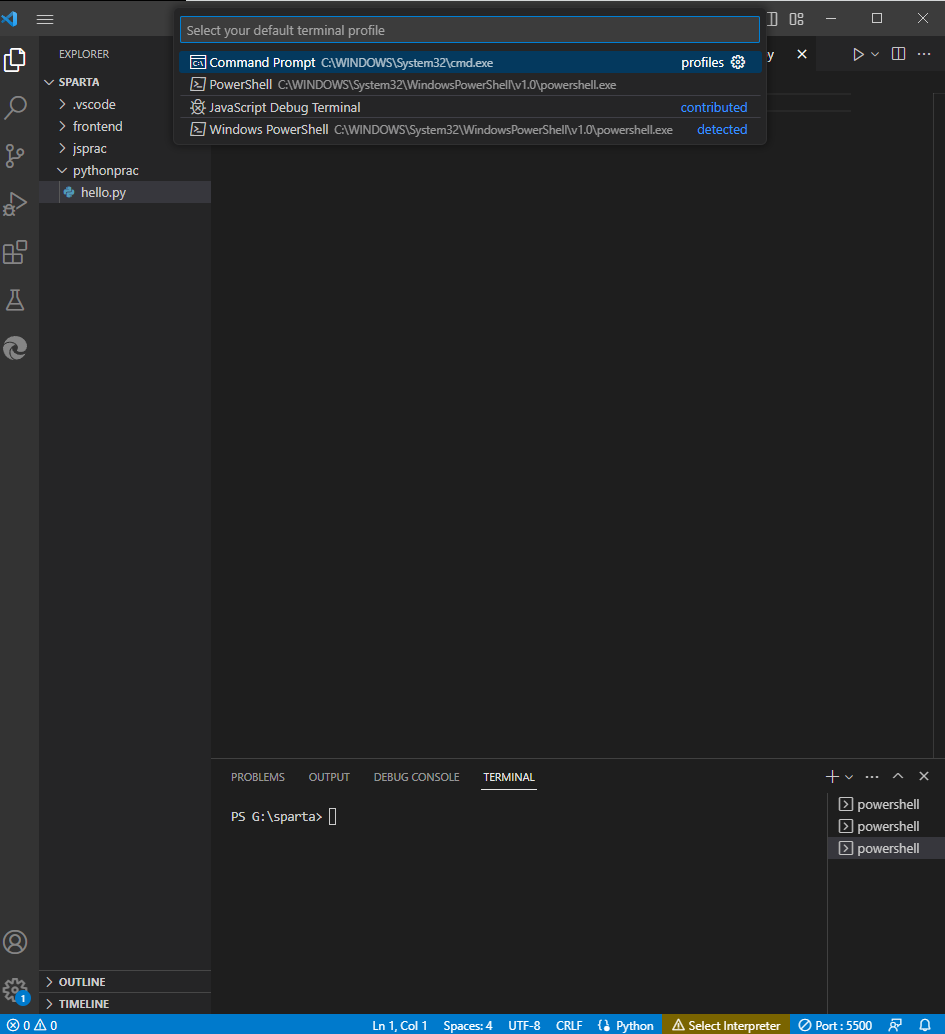The image size is (945, 1034).
Task: Open the launch profile dropdown in terminal panel
Action: 849,777
